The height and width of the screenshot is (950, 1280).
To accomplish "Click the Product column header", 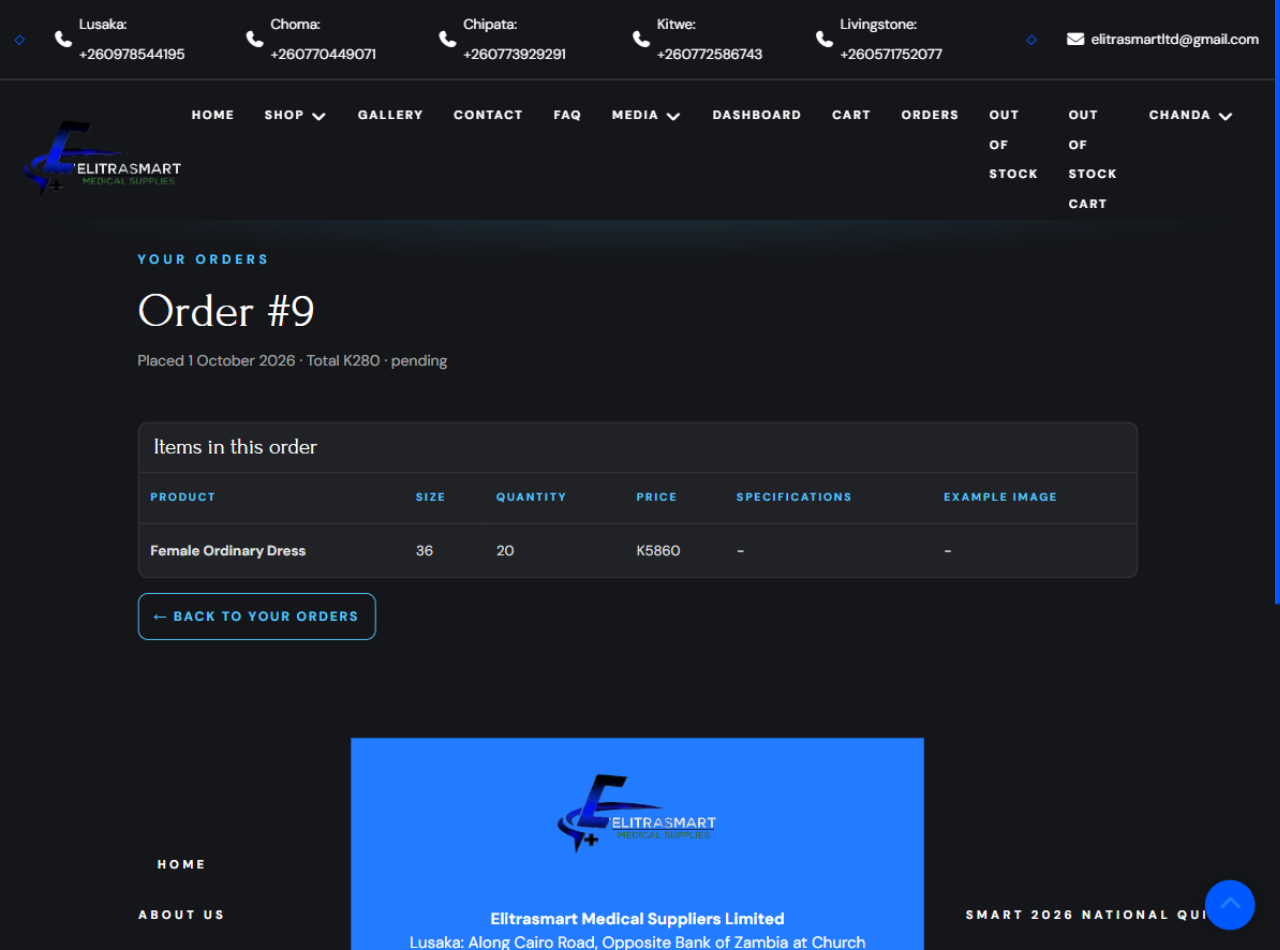I will (x=183, y=497).
